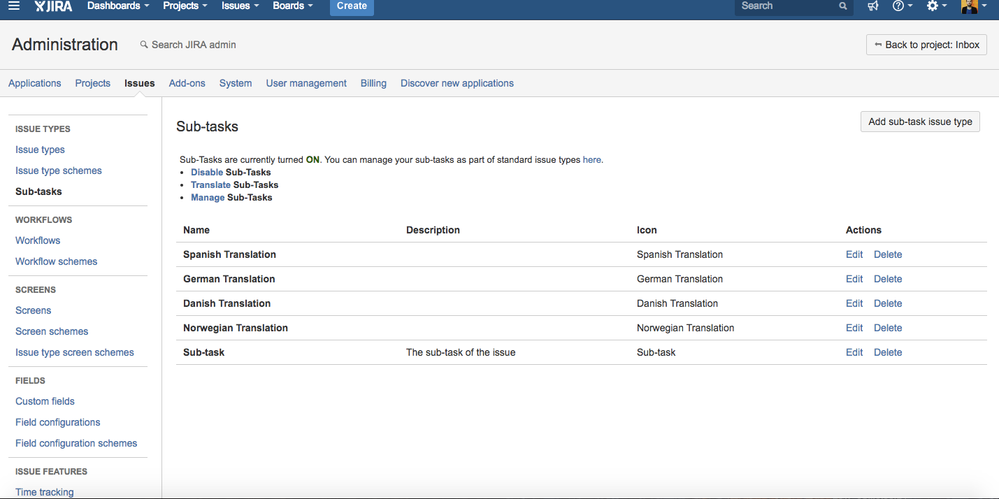Edit the Norwegian Translation sub-task

point(854,328)
